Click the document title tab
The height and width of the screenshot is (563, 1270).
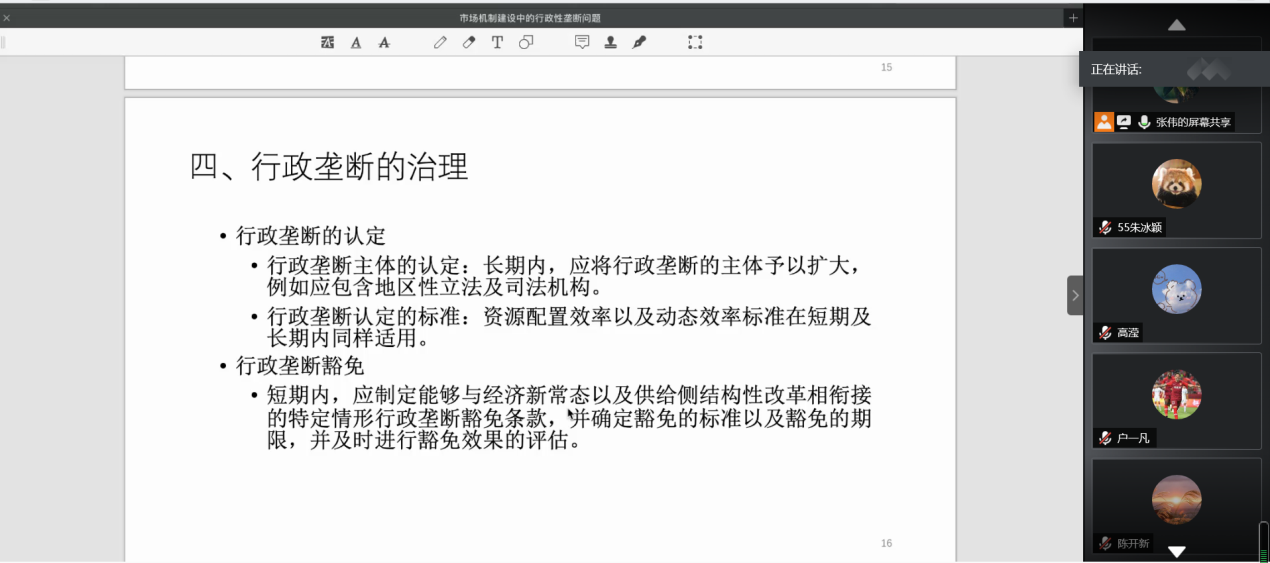pyautogui.click(x=530, y=18)
